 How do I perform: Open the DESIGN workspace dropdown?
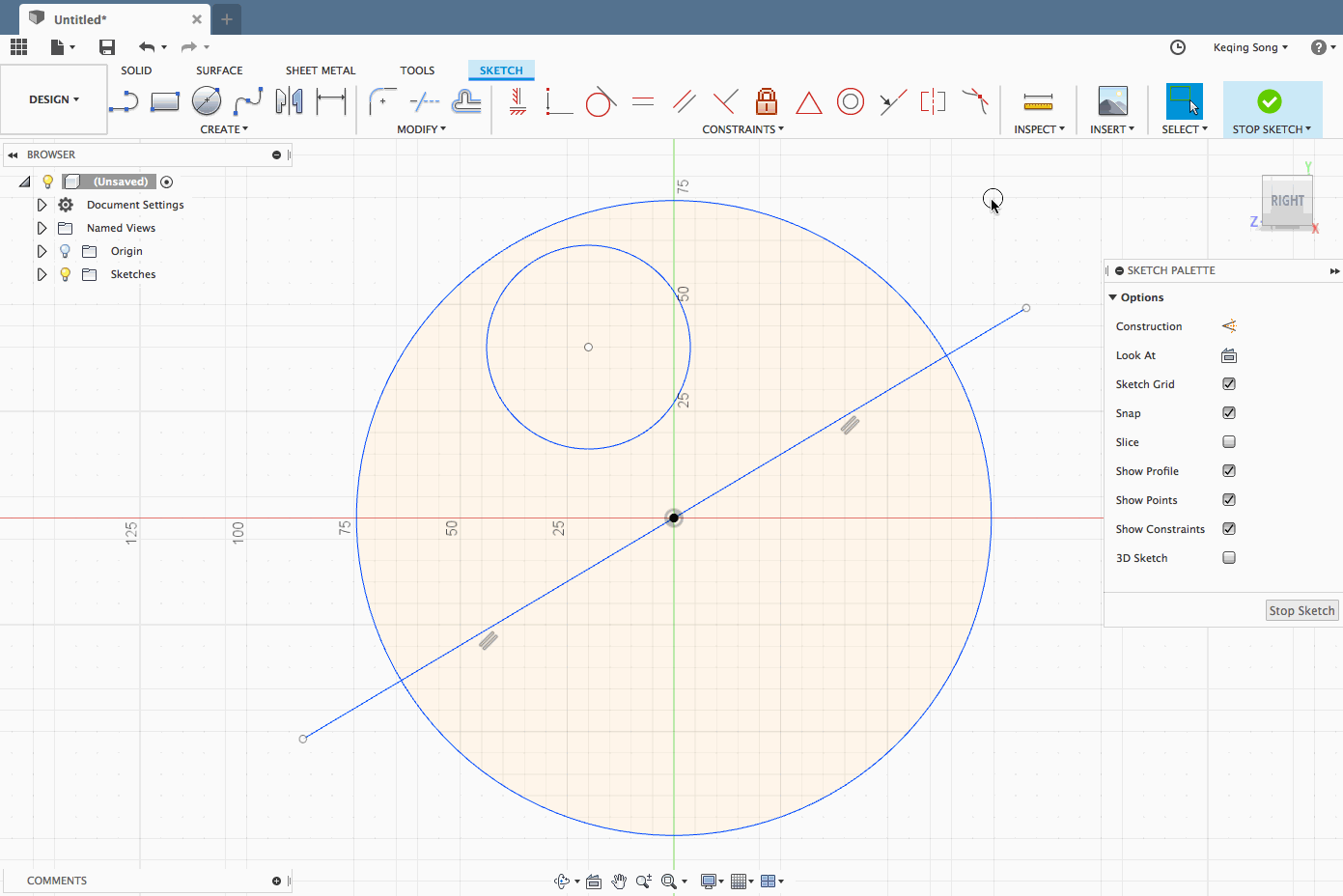tap(54, 99)
